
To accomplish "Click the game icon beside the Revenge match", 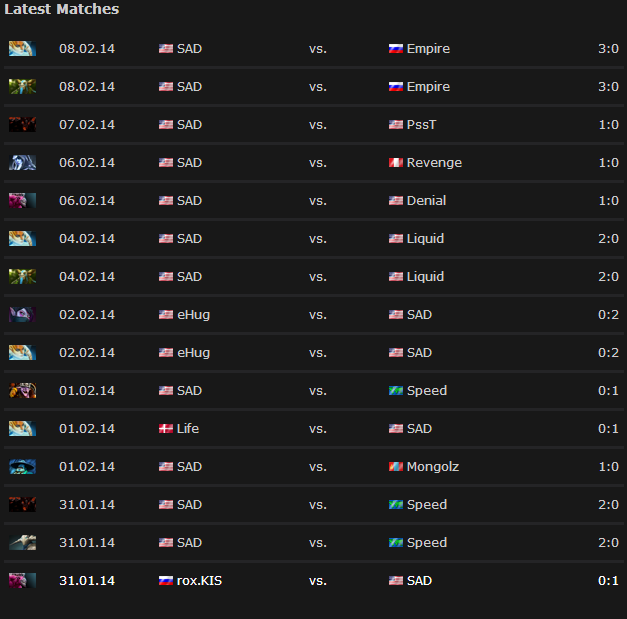I will 22,163.
